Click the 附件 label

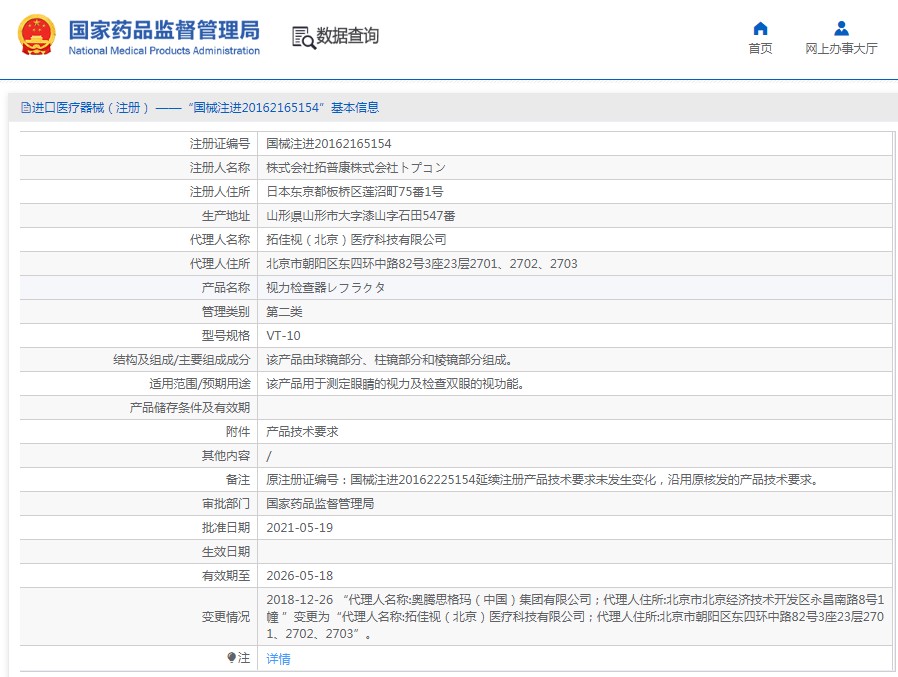238,432
